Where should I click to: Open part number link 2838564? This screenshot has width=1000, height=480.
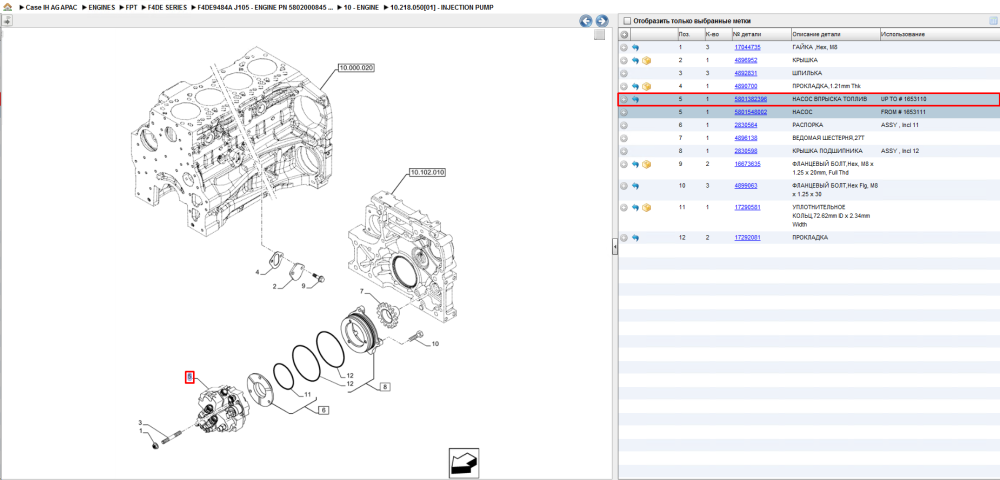pyautogui.click(x=746, y=125)
